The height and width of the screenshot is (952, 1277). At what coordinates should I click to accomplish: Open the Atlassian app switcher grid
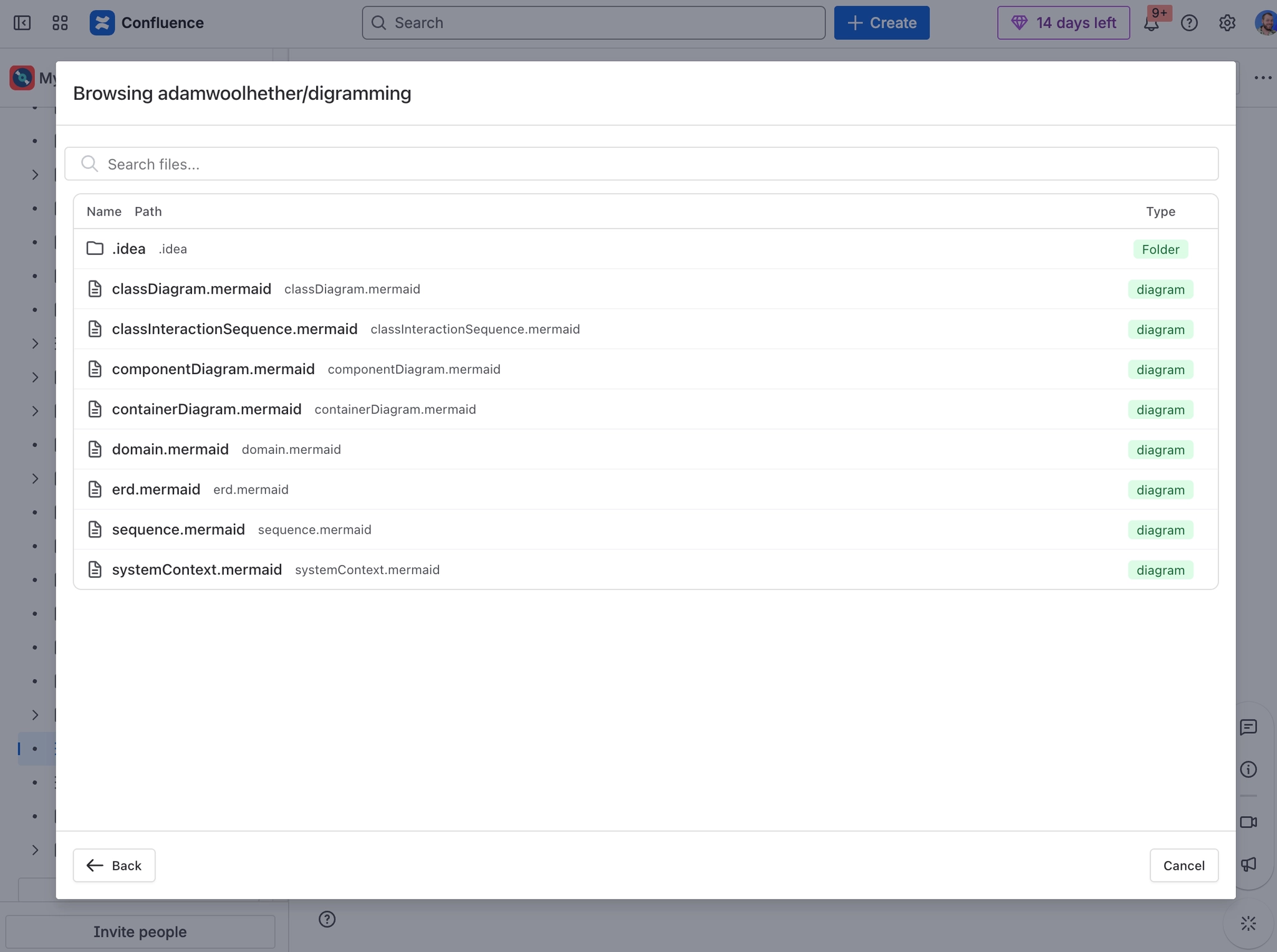tap(60, 22)
